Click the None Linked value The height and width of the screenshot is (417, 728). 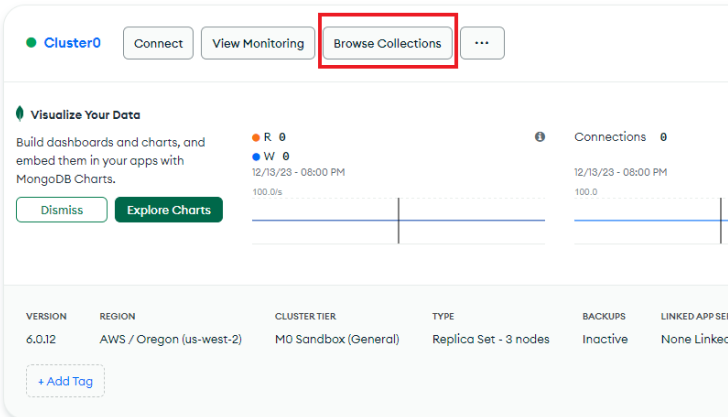(x=695, y=339)
